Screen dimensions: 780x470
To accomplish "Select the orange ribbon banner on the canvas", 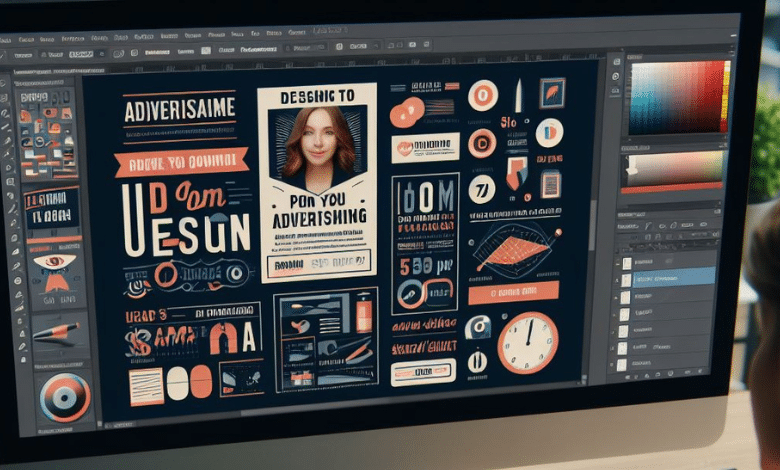I will (x=182, y=162).
